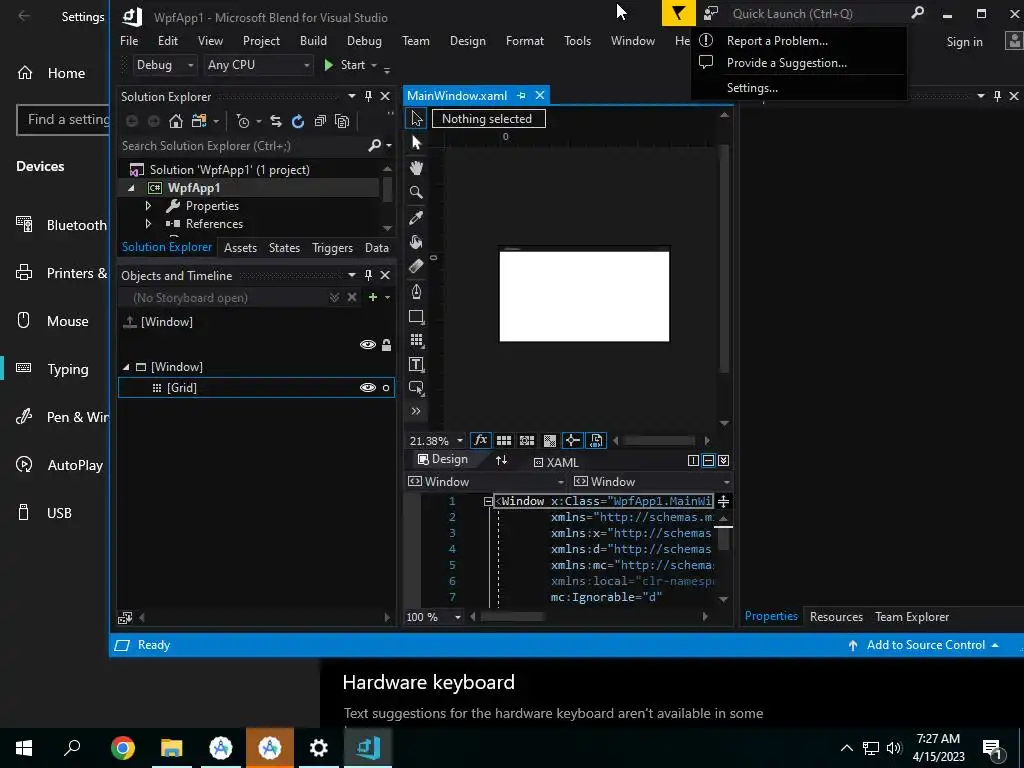Select the Gradient/eraser-shaped tool in toolbox

click(416, 266)
